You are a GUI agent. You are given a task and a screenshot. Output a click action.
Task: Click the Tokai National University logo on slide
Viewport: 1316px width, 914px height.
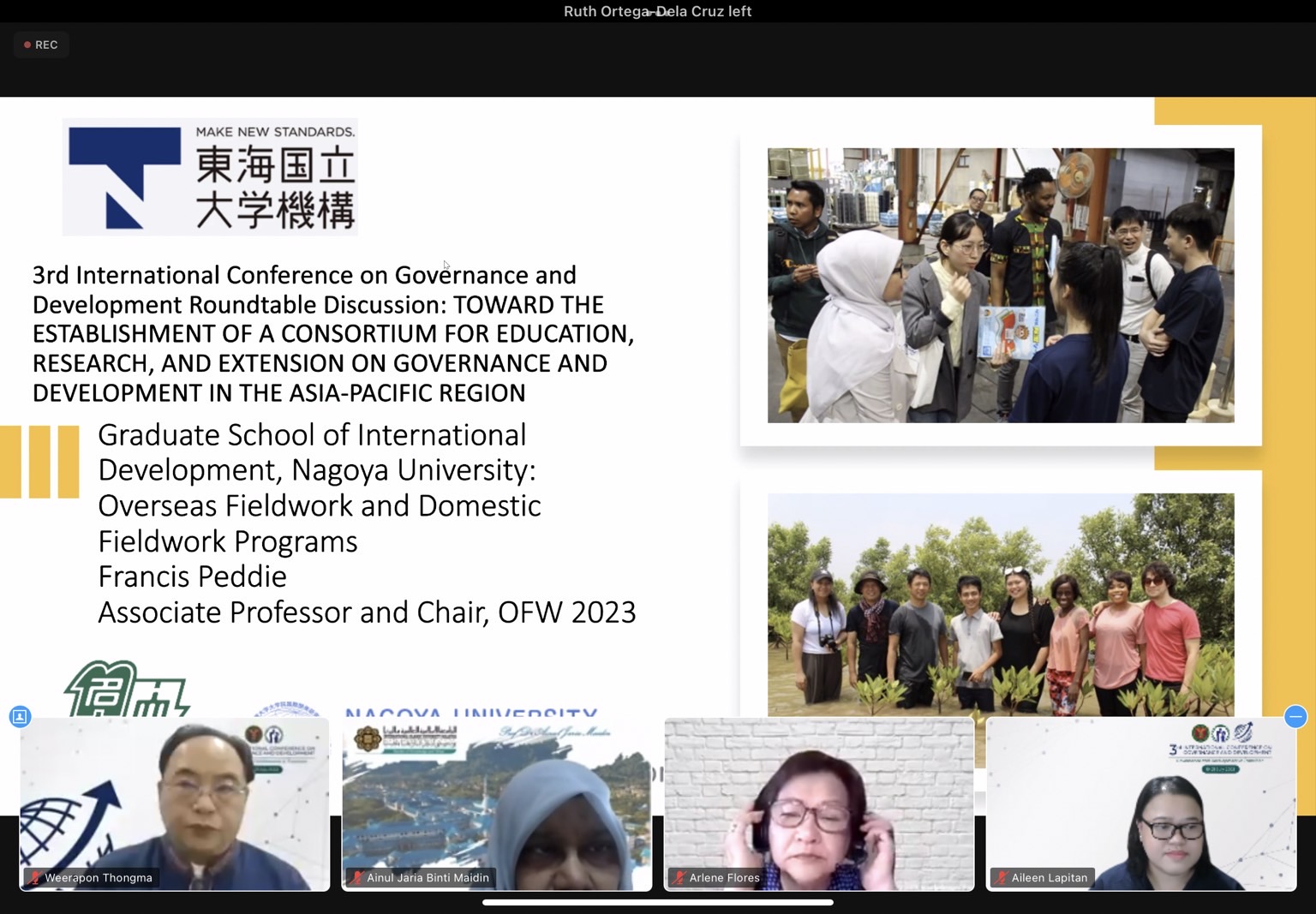[x=210, y=176]
